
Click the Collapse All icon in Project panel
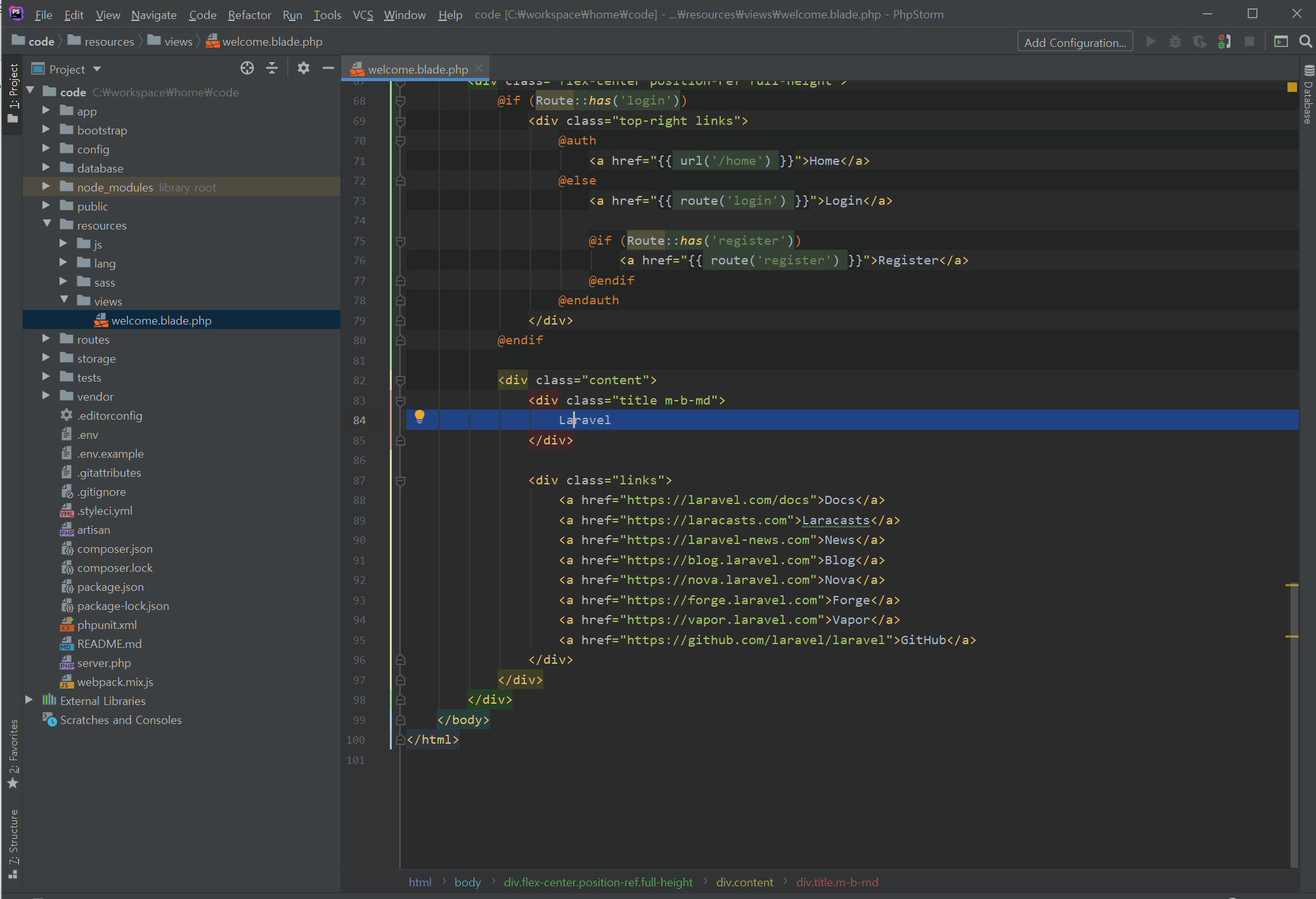(x=272, y=68)
